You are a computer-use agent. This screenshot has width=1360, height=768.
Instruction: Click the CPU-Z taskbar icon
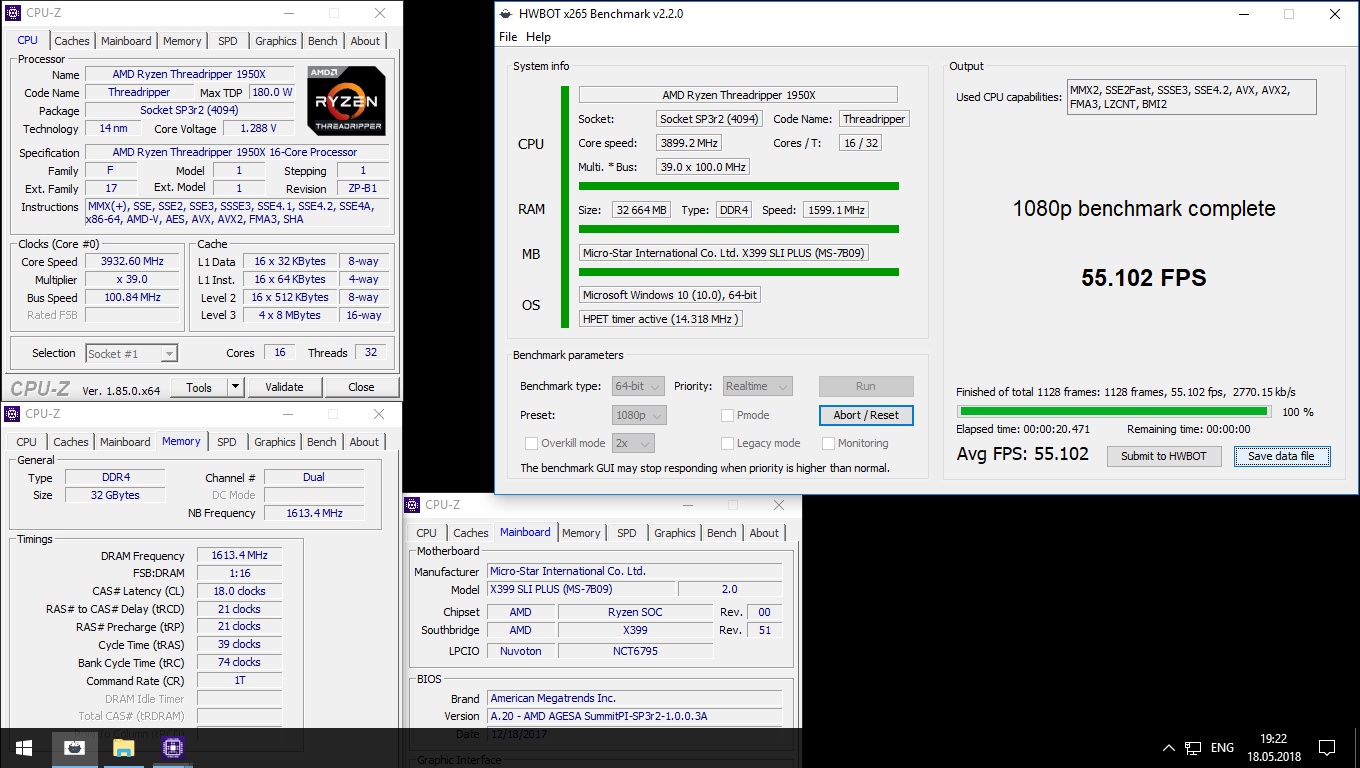tap(173, 747)
